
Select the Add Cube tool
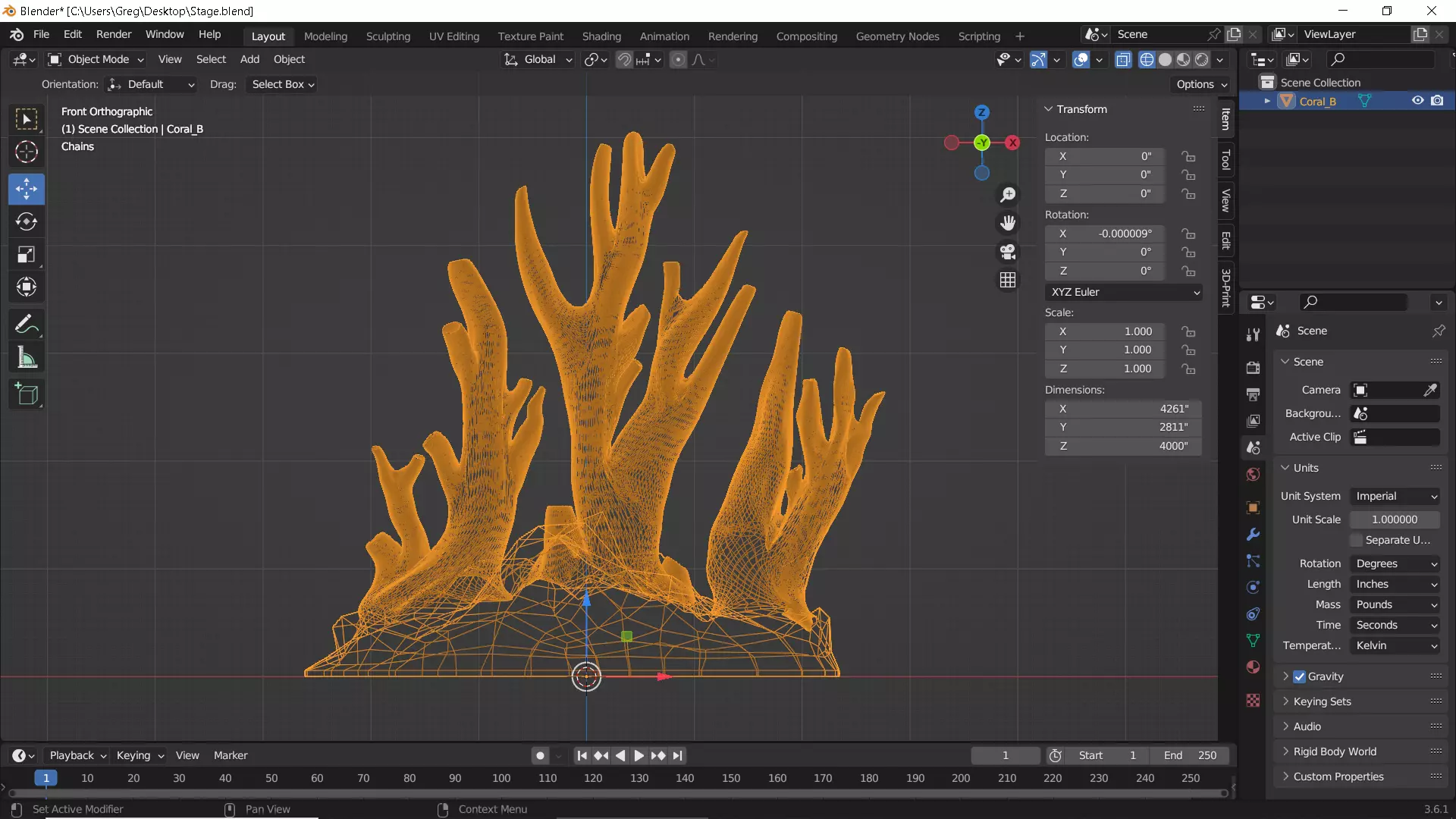click(x=27, y=394)
